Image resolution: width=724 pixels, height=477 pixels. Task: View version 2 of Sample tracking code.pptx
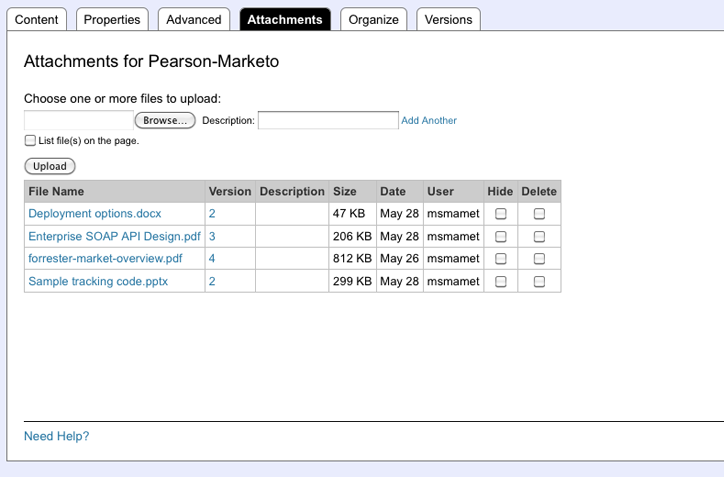click(212, 281)
